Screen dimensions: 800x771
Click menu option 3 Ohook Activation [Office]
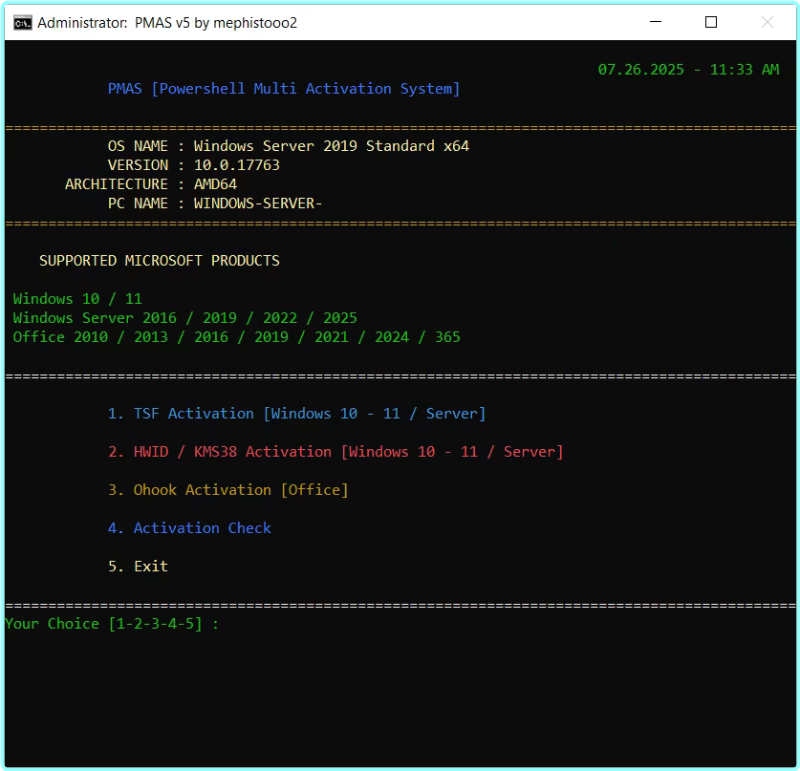pyautogui.click(x=228, y=490)
